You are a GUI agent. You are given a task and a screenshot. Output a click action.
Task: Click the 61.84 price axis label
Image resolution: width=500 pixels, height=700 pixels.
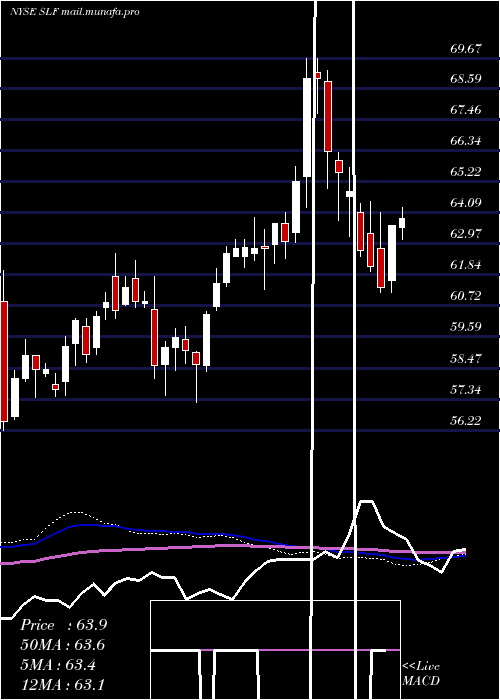click(x=466, y=265)
